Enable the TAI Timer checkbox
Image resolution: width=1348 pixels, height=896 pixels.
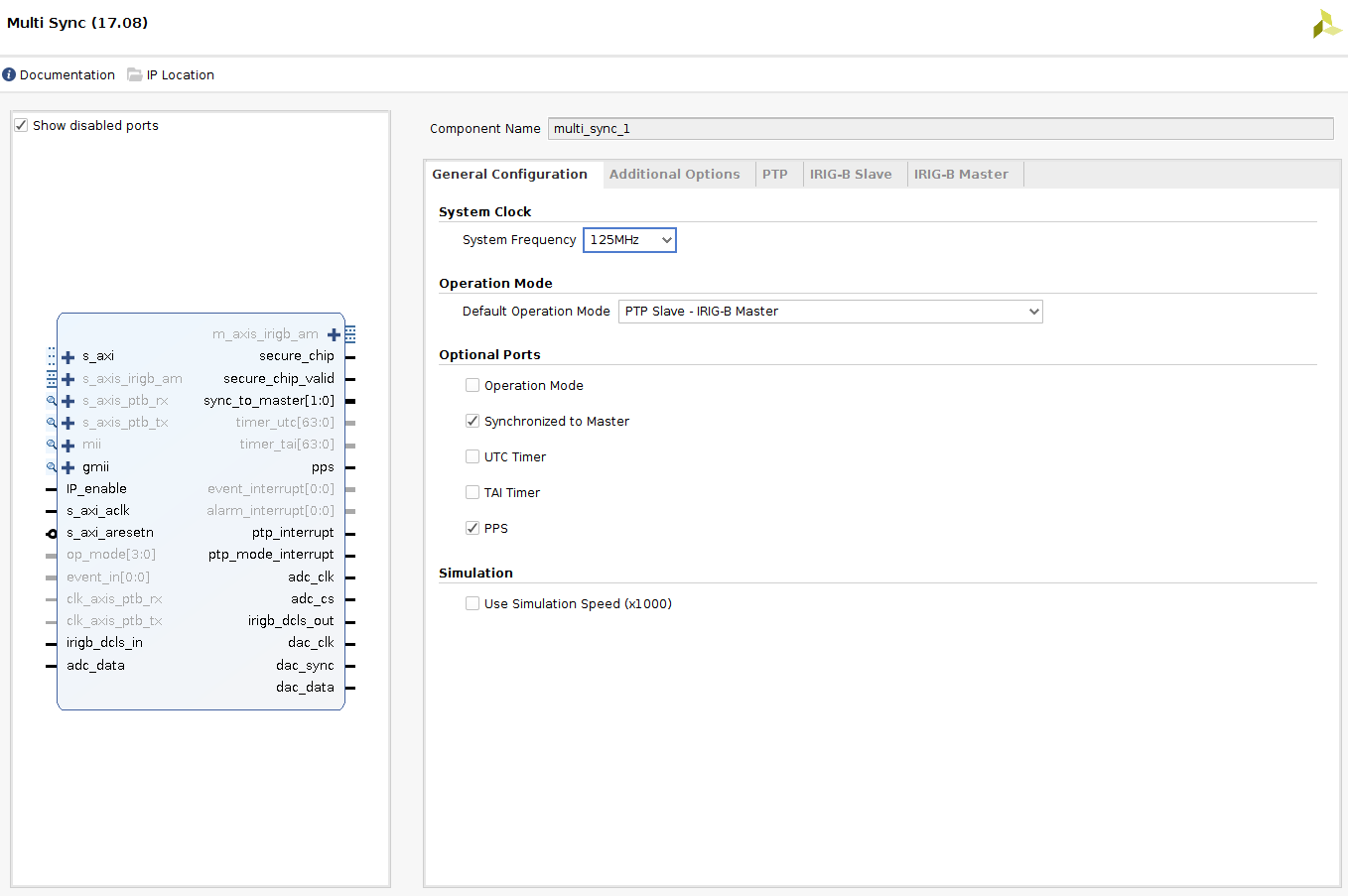click(x=472, y=492)
